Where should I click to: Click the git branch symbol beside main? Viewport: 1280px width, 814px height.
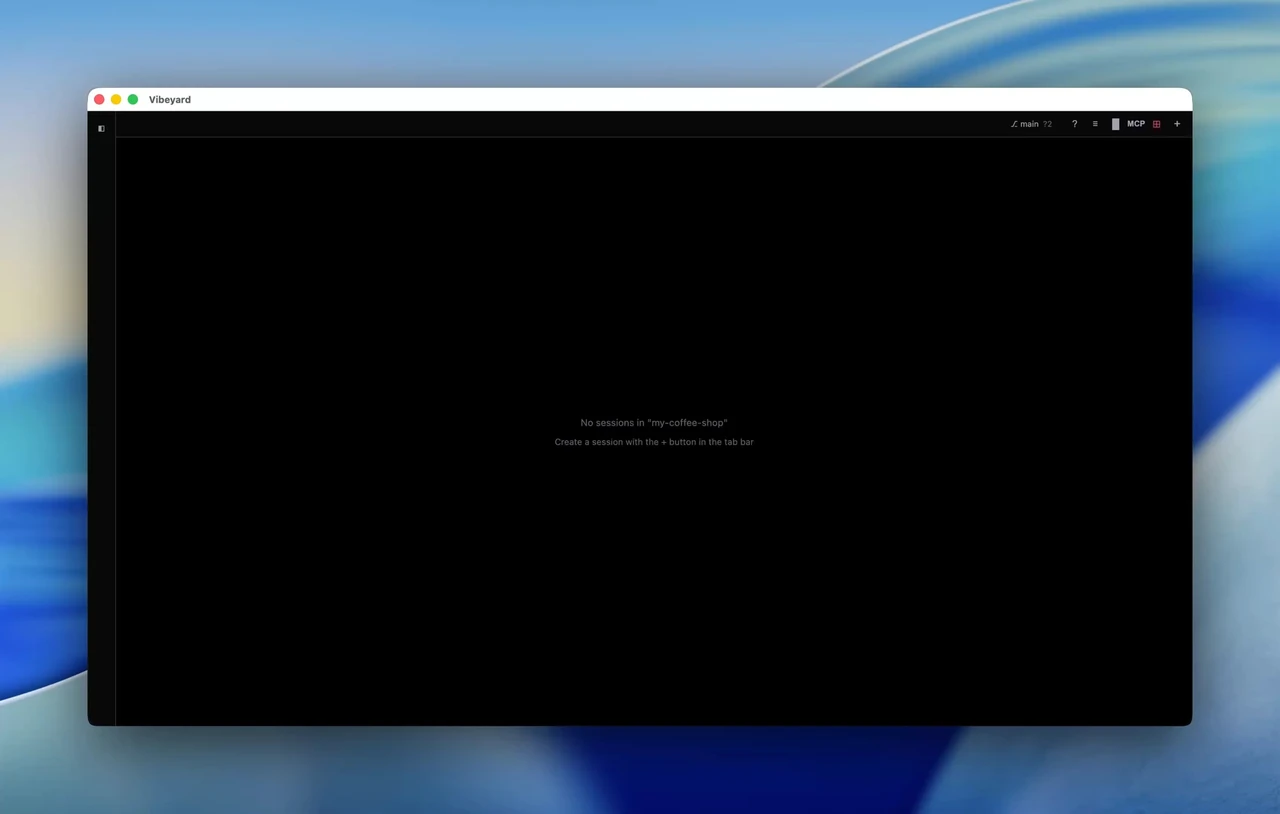[x=1014, y=124]
